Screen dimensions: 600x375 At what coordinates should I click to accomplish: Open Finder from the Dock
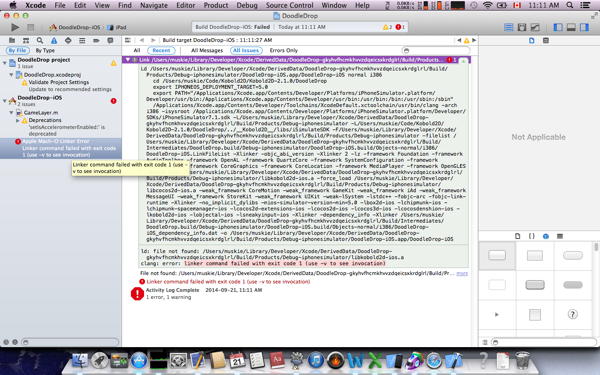[80, 360]
